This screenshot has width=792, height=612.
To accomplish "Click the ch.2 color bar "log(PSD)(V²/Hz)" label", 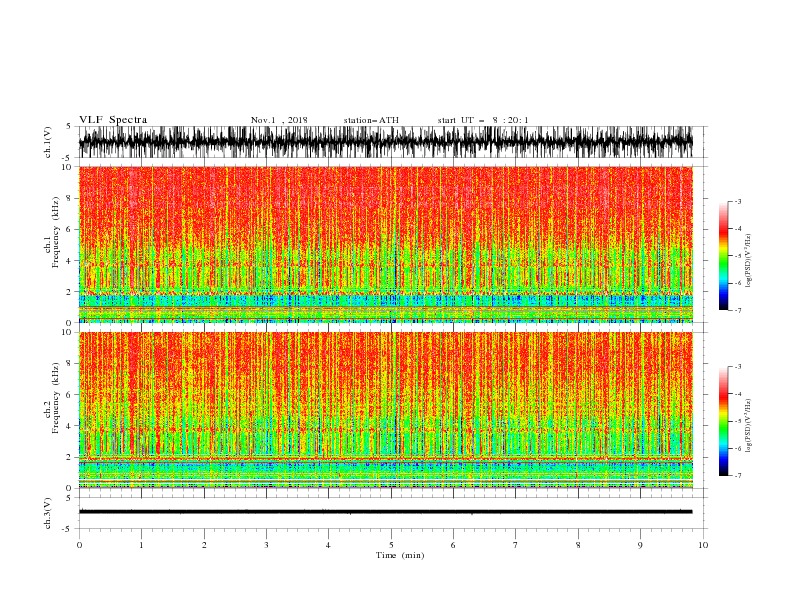I will [x=749, y=426].
